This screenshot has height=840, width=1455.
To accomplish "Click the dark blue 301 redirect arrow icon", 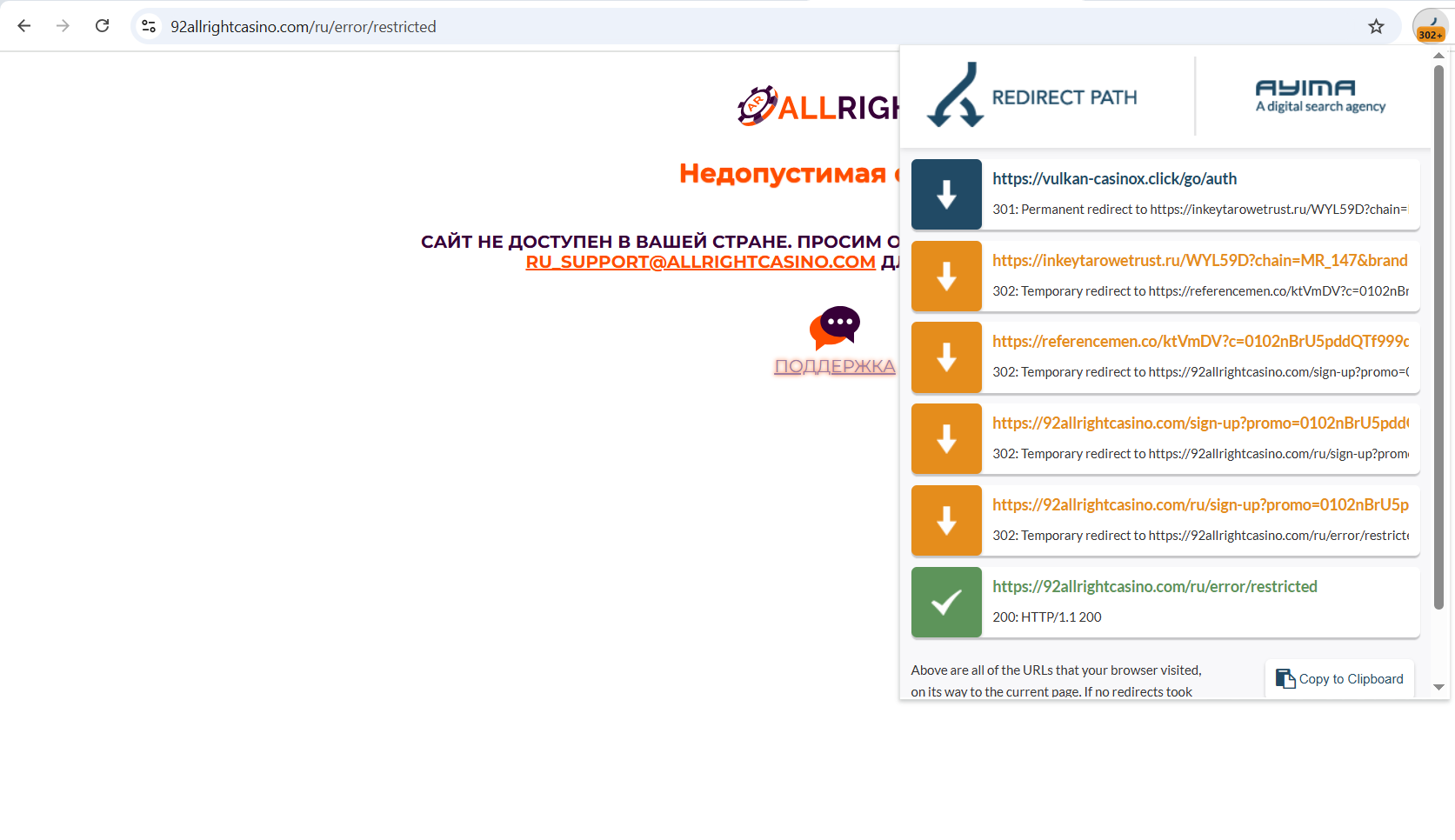I will pos(946,194).
